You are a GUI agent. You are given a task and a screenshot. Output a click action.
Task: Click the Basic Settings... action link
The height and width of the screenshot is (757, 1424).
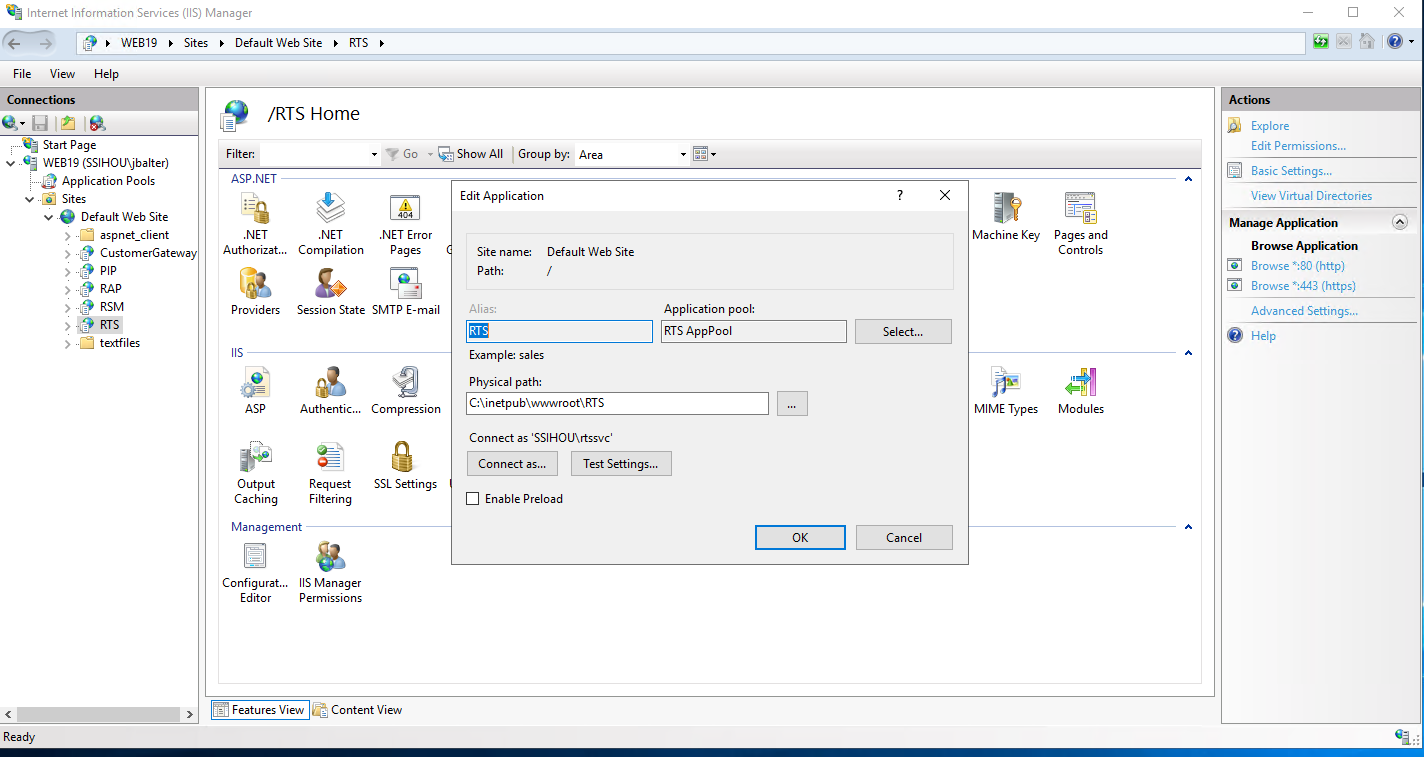(x=1291, y=171)
